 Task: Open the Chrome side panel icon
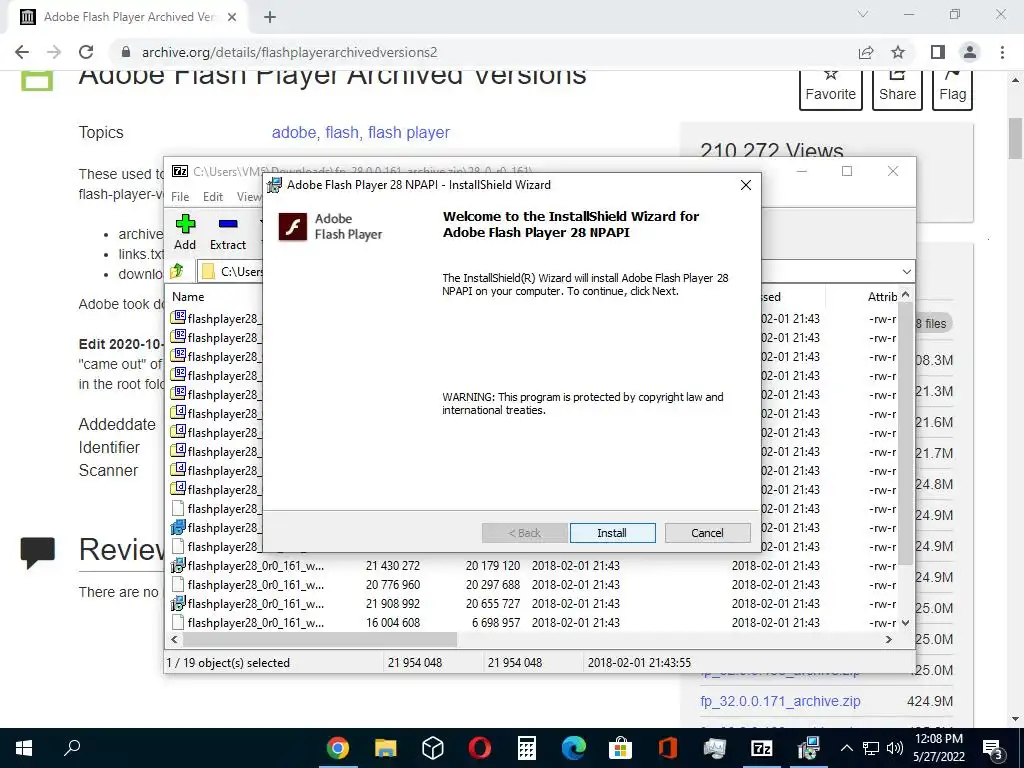click(x=938, y=52)
